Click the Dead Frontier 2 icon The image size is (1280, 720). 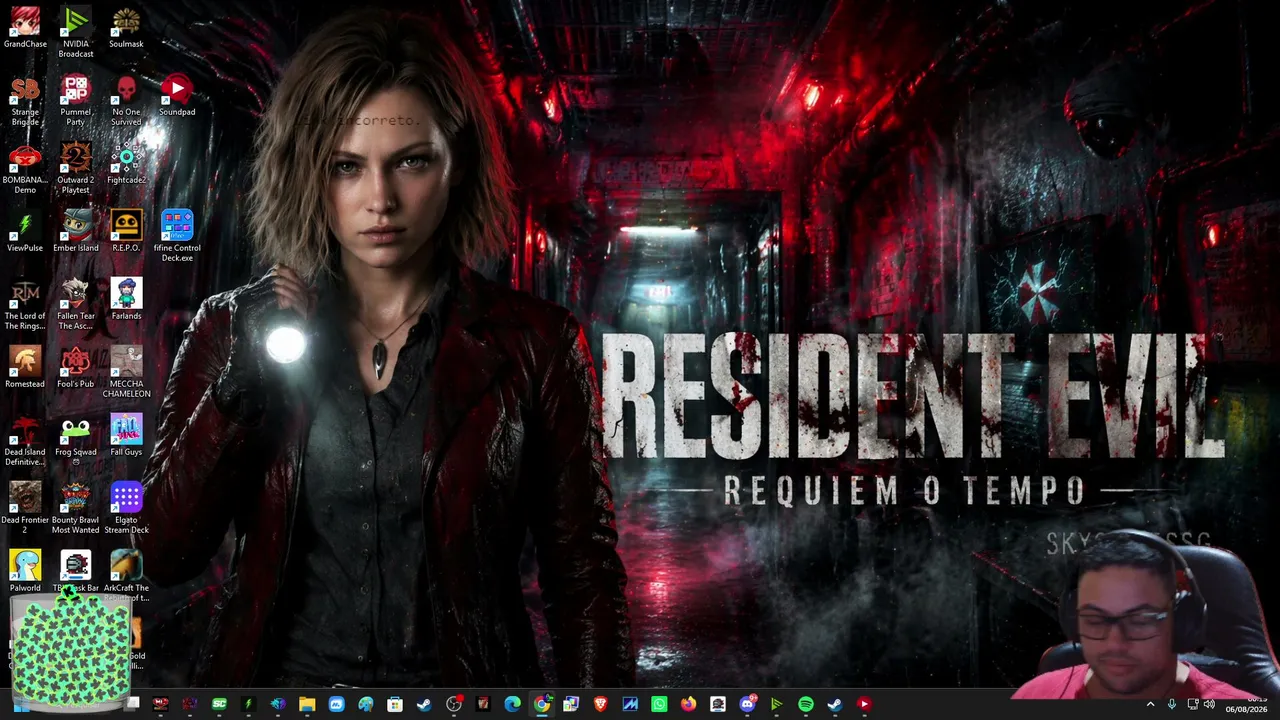coord(25,509)
